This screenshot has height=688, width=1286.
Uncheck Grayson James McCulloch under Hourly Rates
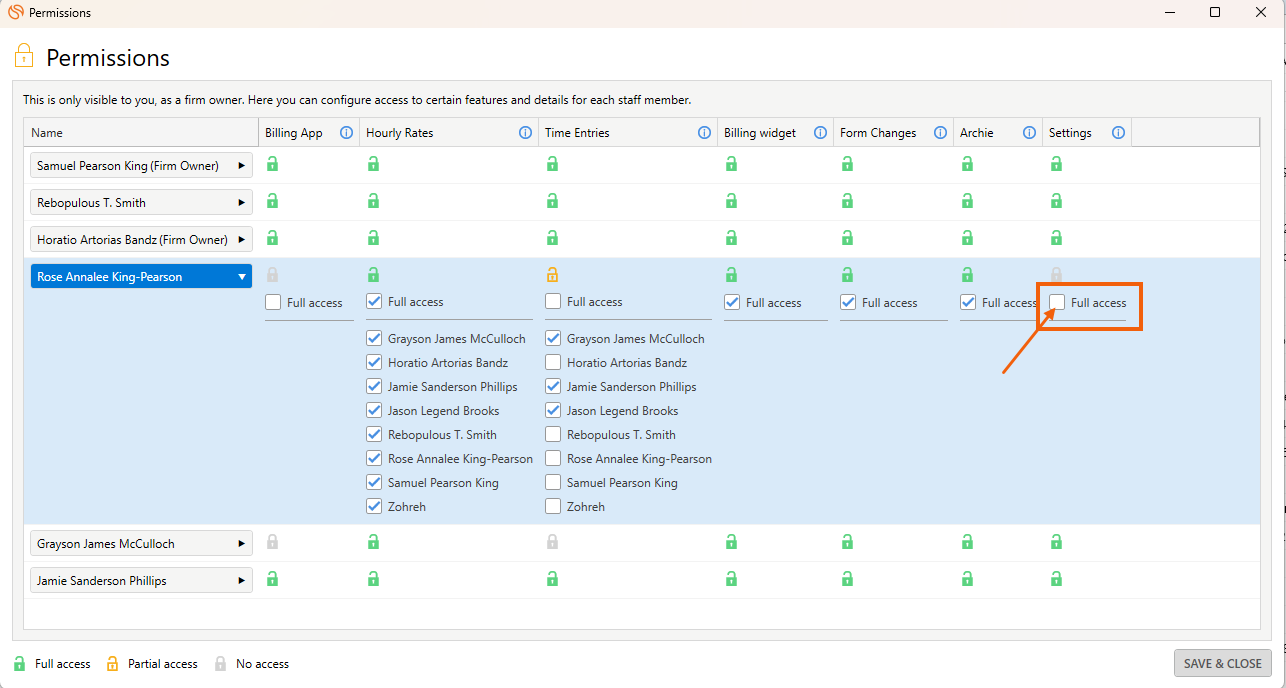(x=374, y=339)
